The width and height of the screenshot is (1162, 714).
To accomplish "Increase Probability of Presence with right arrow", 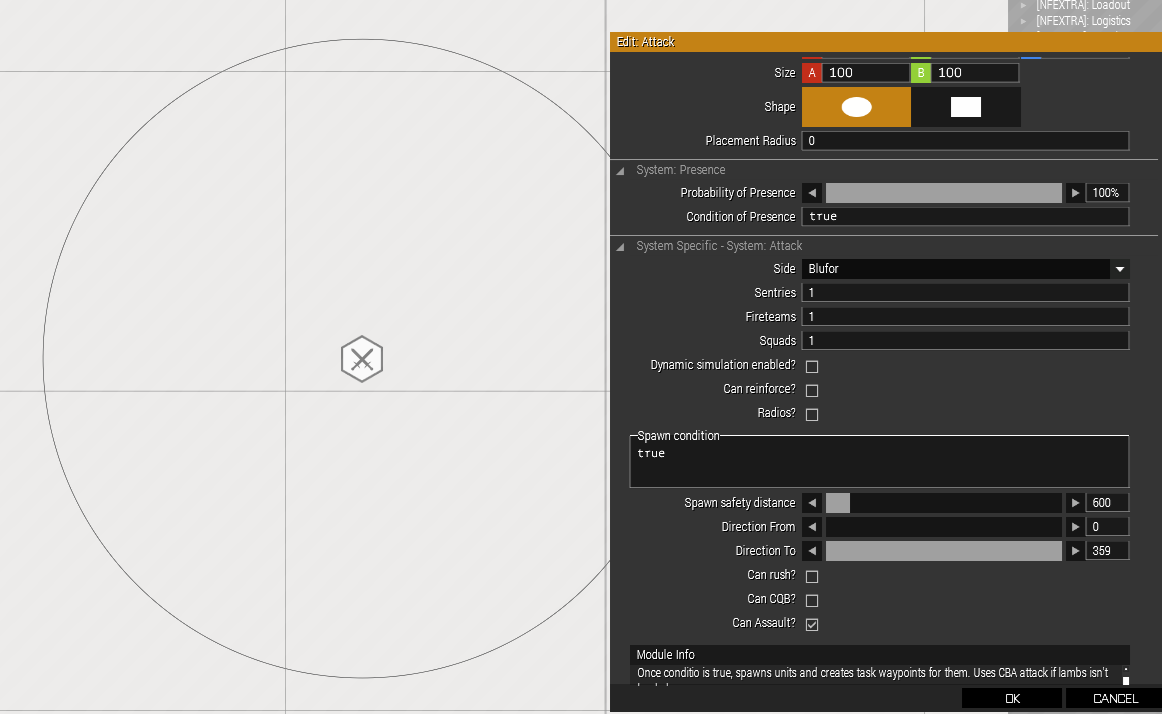I will (x=1075, y=193).
